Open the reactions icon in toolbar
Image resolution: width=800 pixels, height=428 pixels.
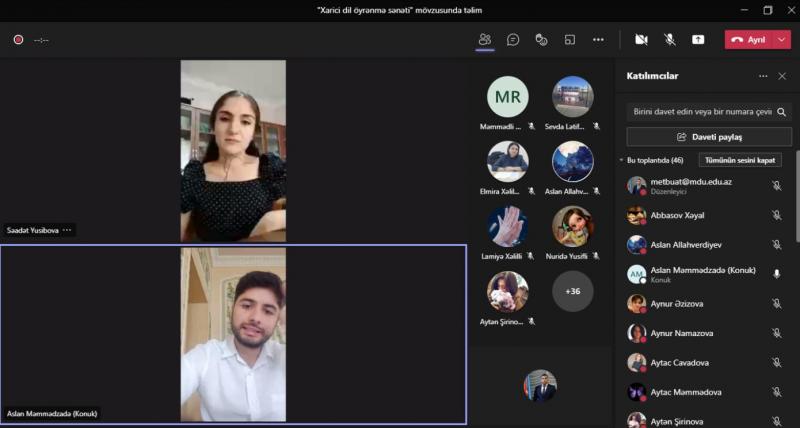click(x=541, y=40)
